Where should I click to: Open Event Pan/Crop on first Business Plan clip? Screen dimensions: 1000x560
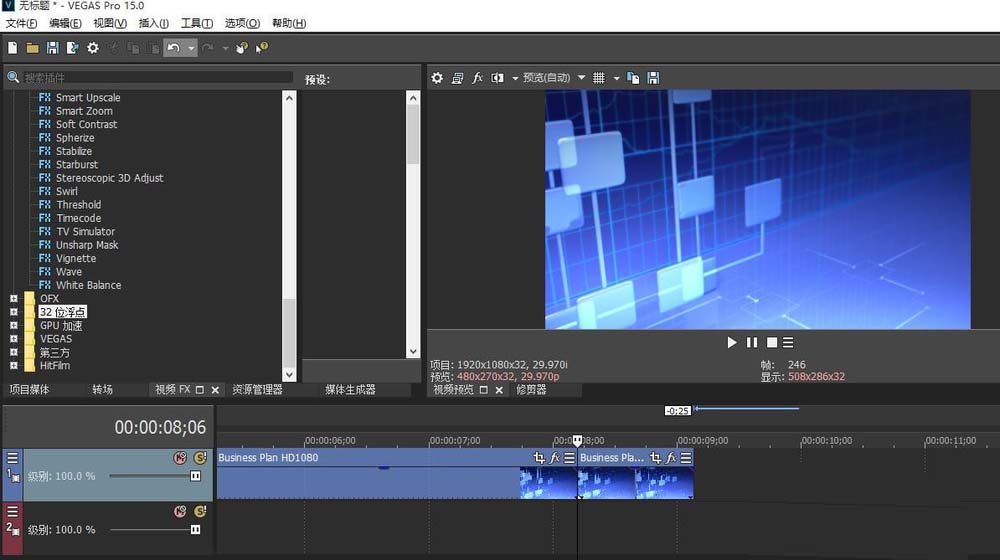click(x=540, y=457)
